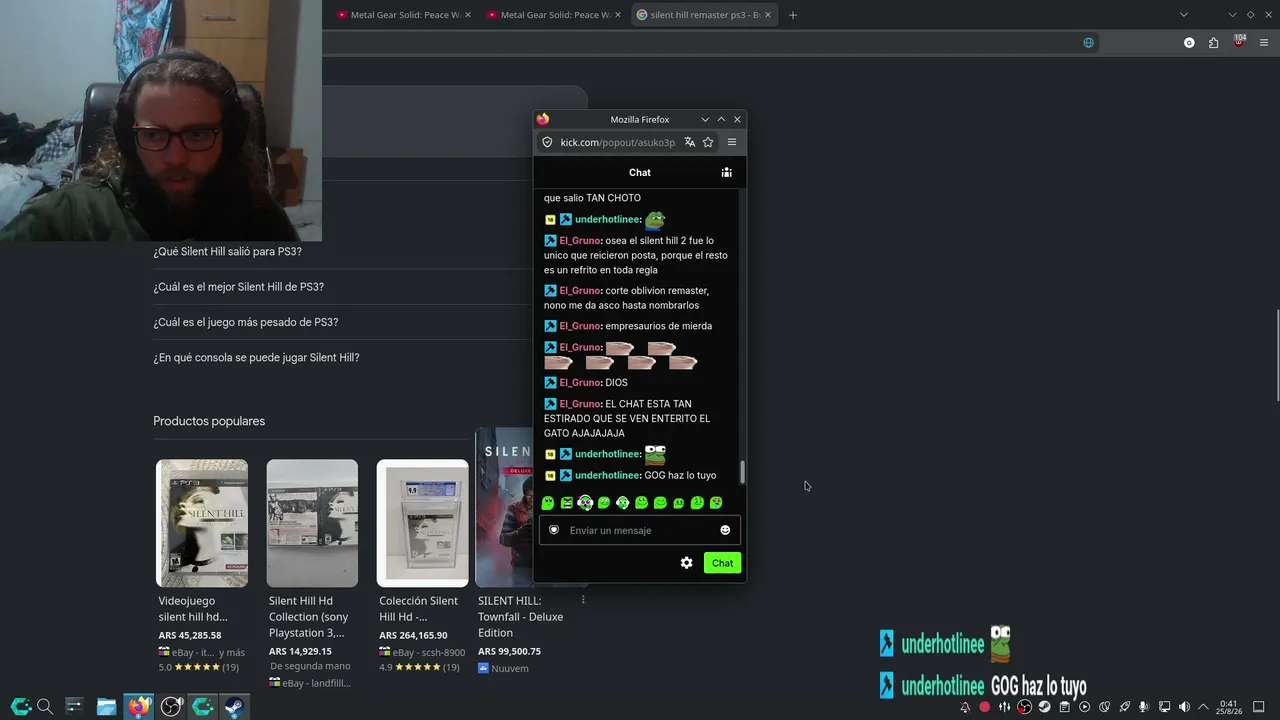Click 'Productos populares' heading
This screenshot has width=1280, height=720.
tap(209, 422)
